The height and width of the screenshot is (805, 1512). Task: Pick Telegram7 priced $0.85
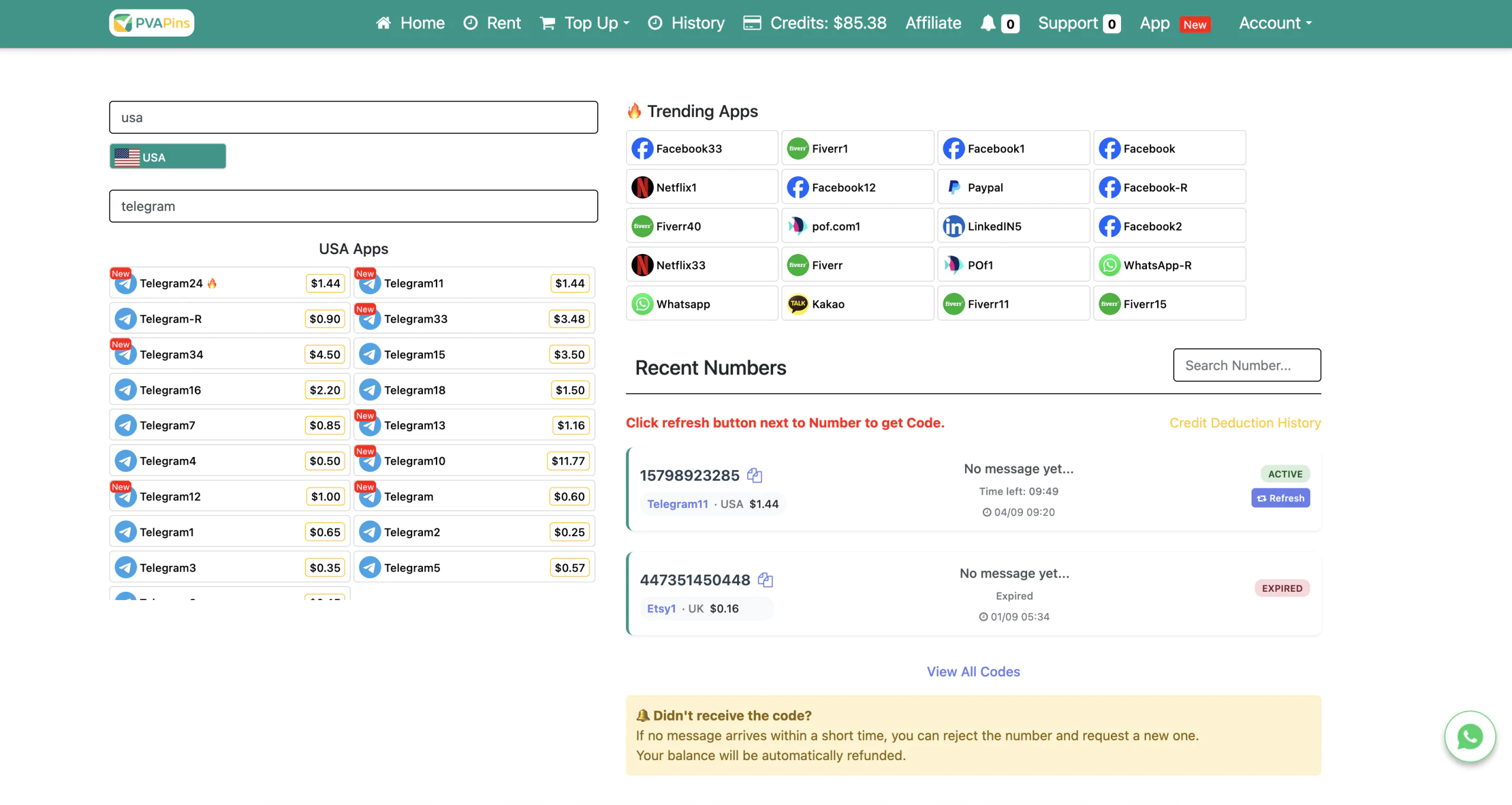click(x=230, y=425)
